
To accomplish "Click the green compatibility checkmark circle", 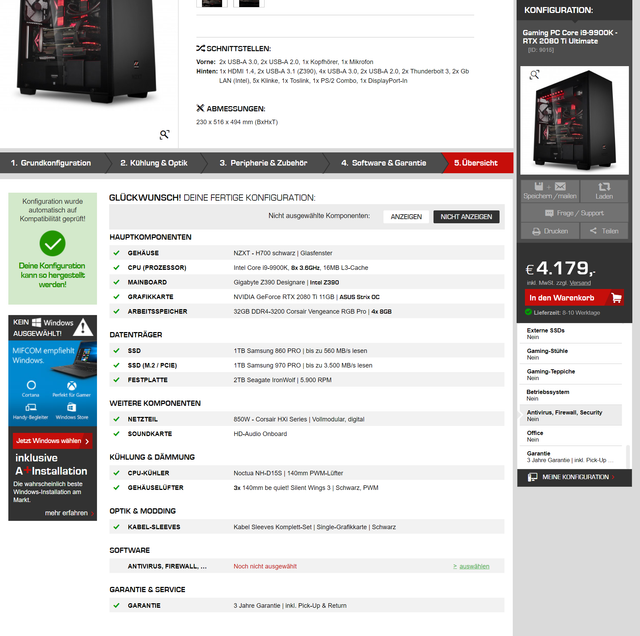I will coord(53,243).
